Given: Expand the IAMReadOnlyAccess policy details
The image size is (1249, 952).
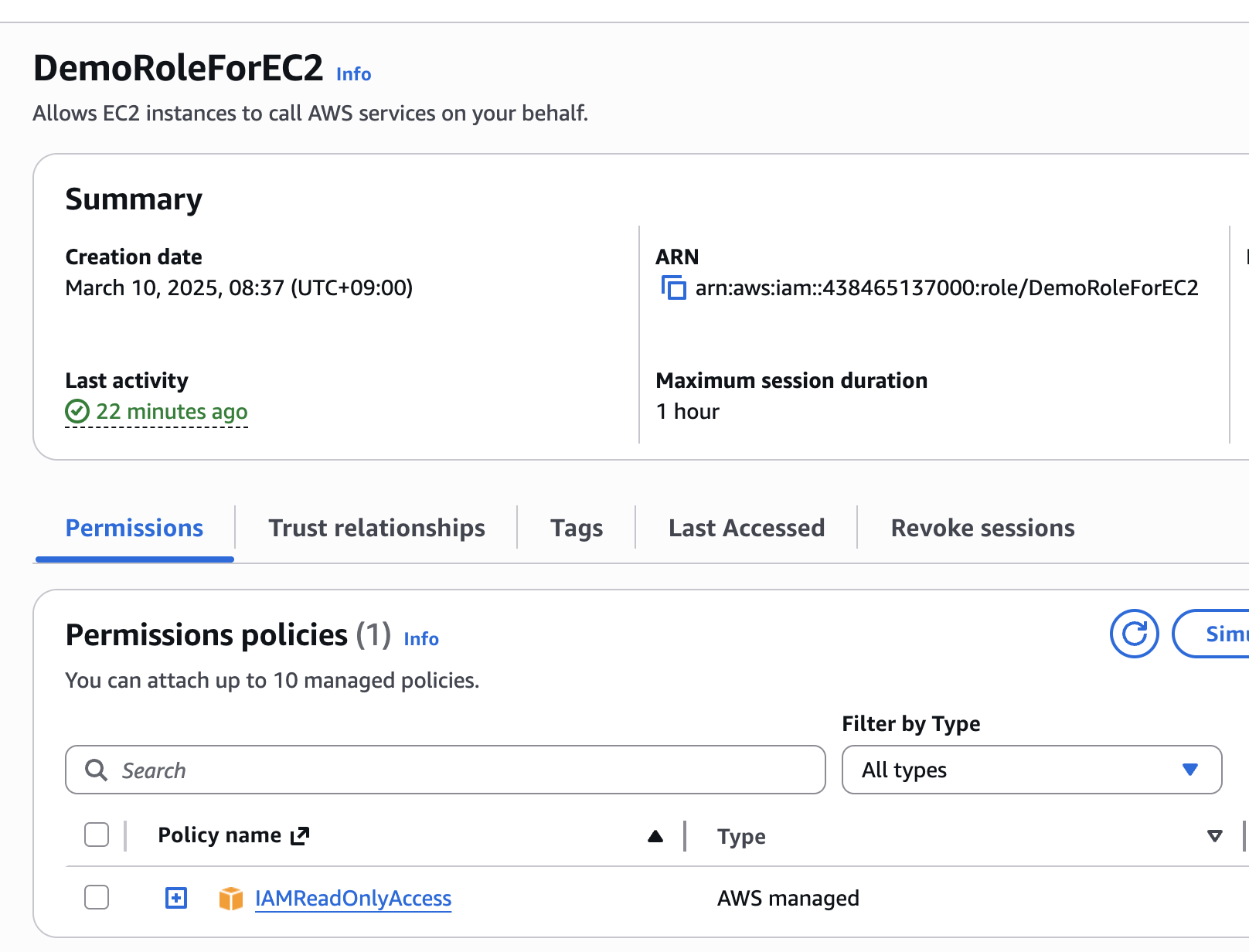Looking at the screenshot, I should [176, 898].
